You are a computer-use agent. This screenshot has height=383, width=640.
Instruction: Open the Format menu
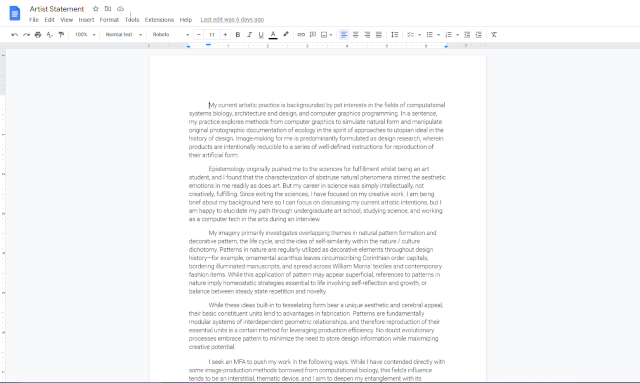109,20
